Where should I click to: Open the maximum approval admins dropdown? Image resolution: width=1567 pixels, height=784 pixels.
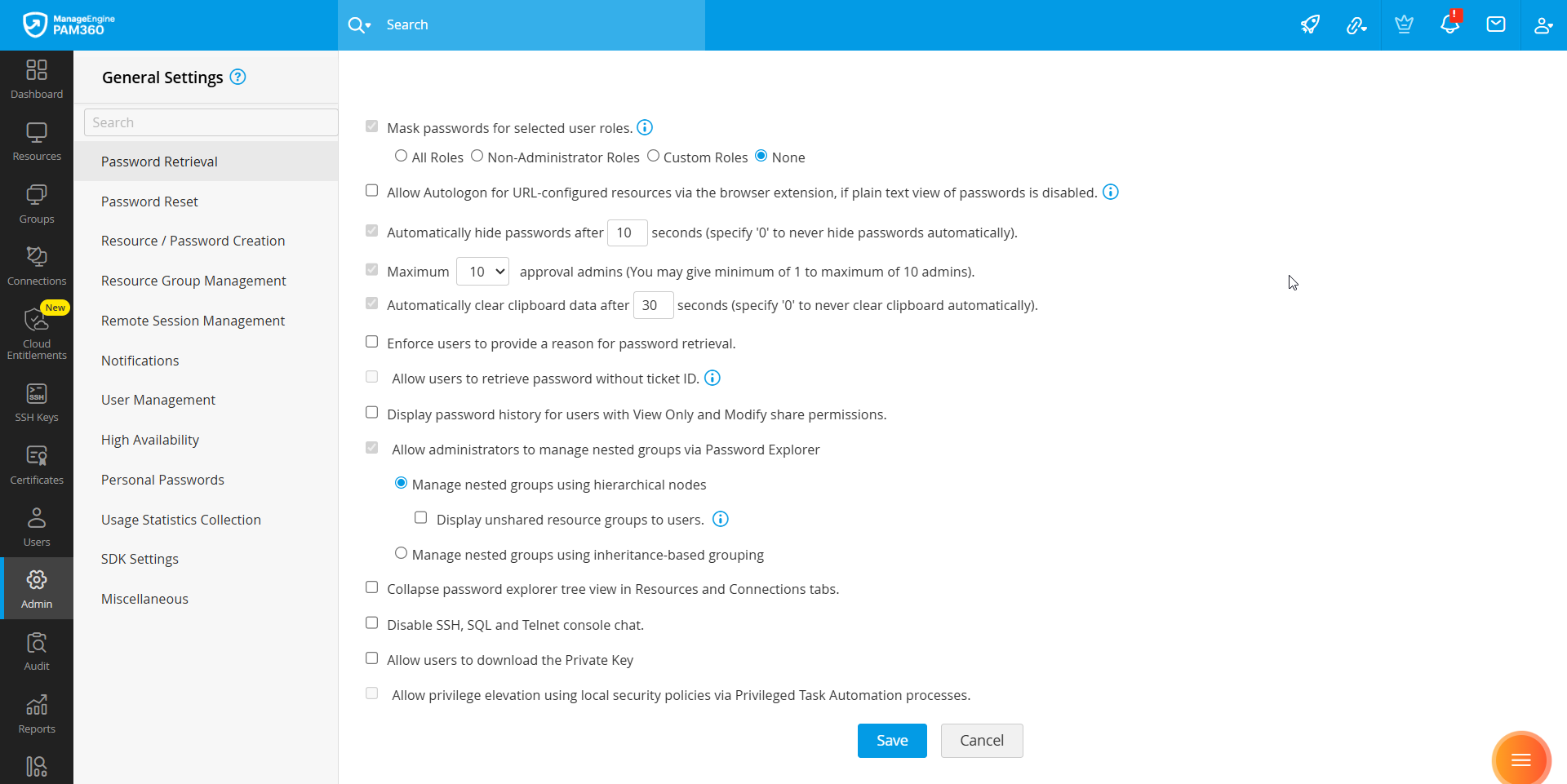tap(482, 271)
